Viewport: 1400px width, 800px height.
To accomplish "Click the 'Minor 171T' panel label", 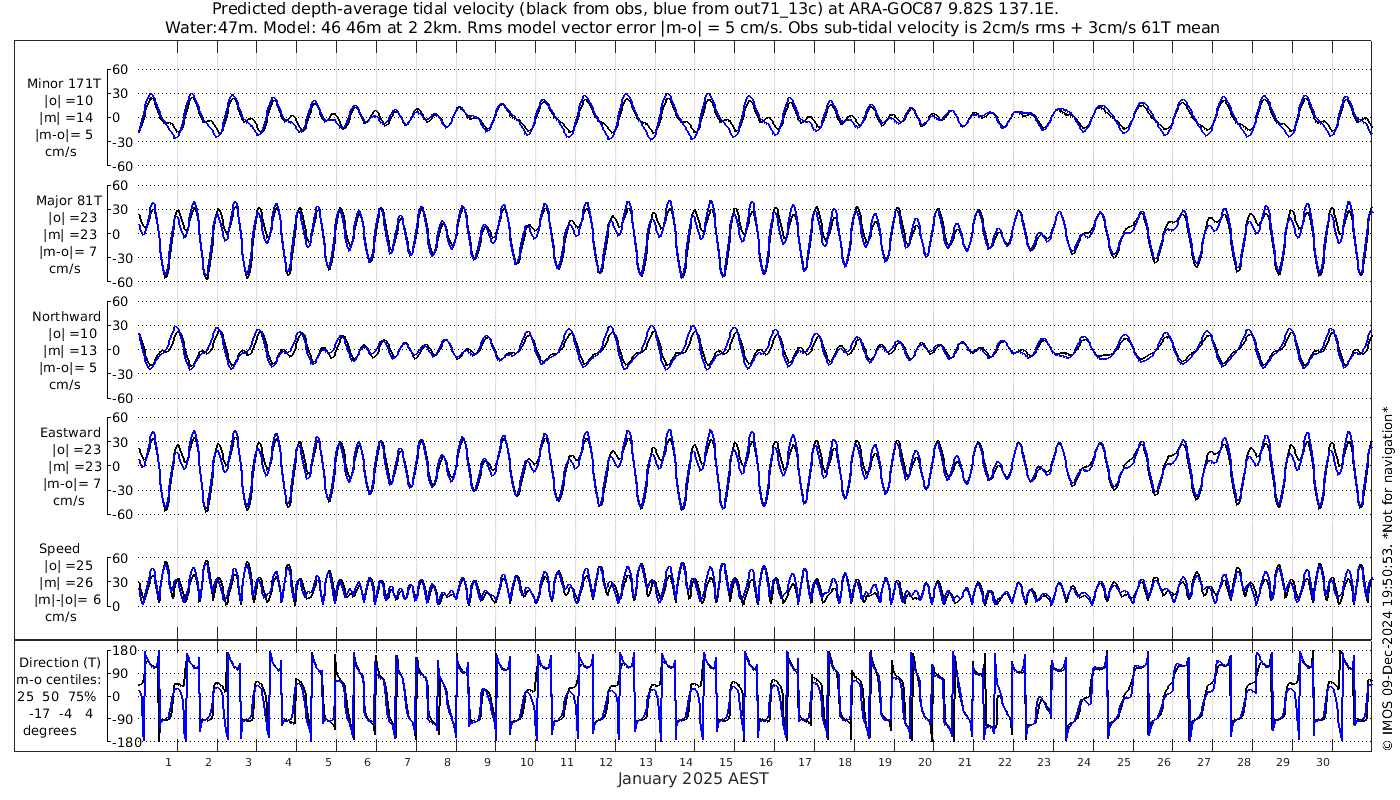I will coord(64,83).
